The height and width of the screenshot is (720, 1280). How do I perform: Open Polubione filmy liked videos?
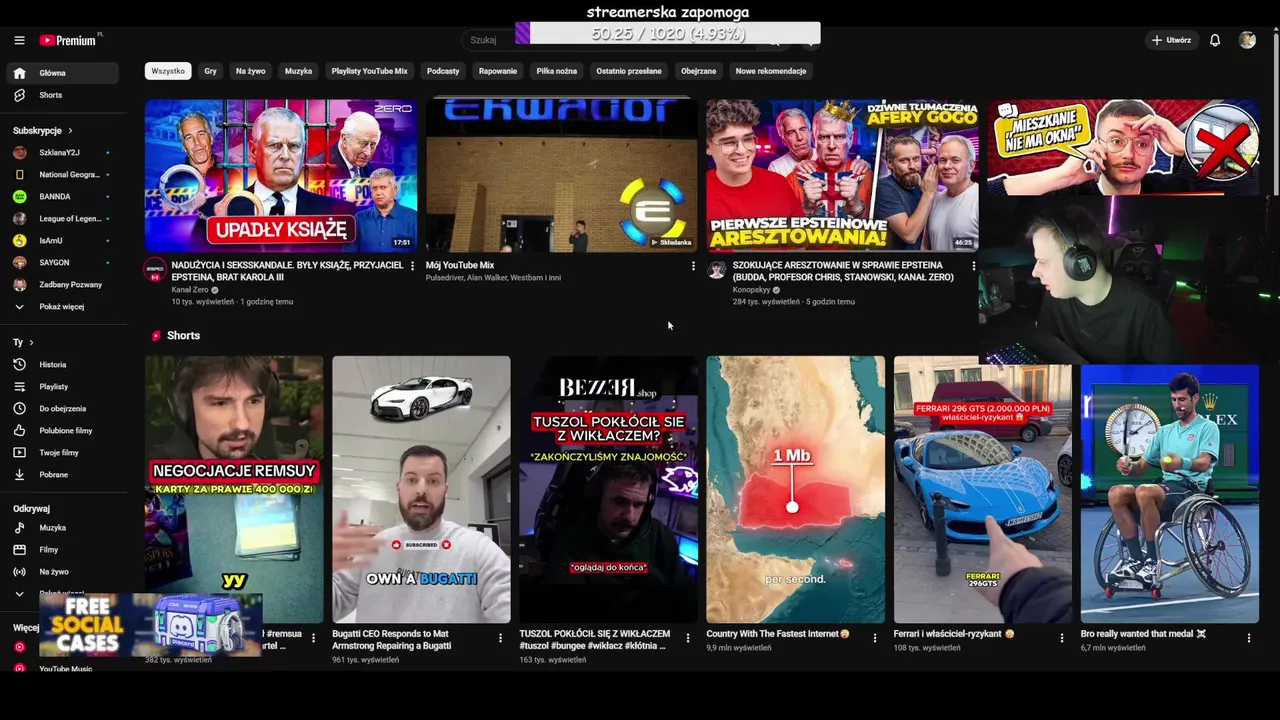(62, 431)
